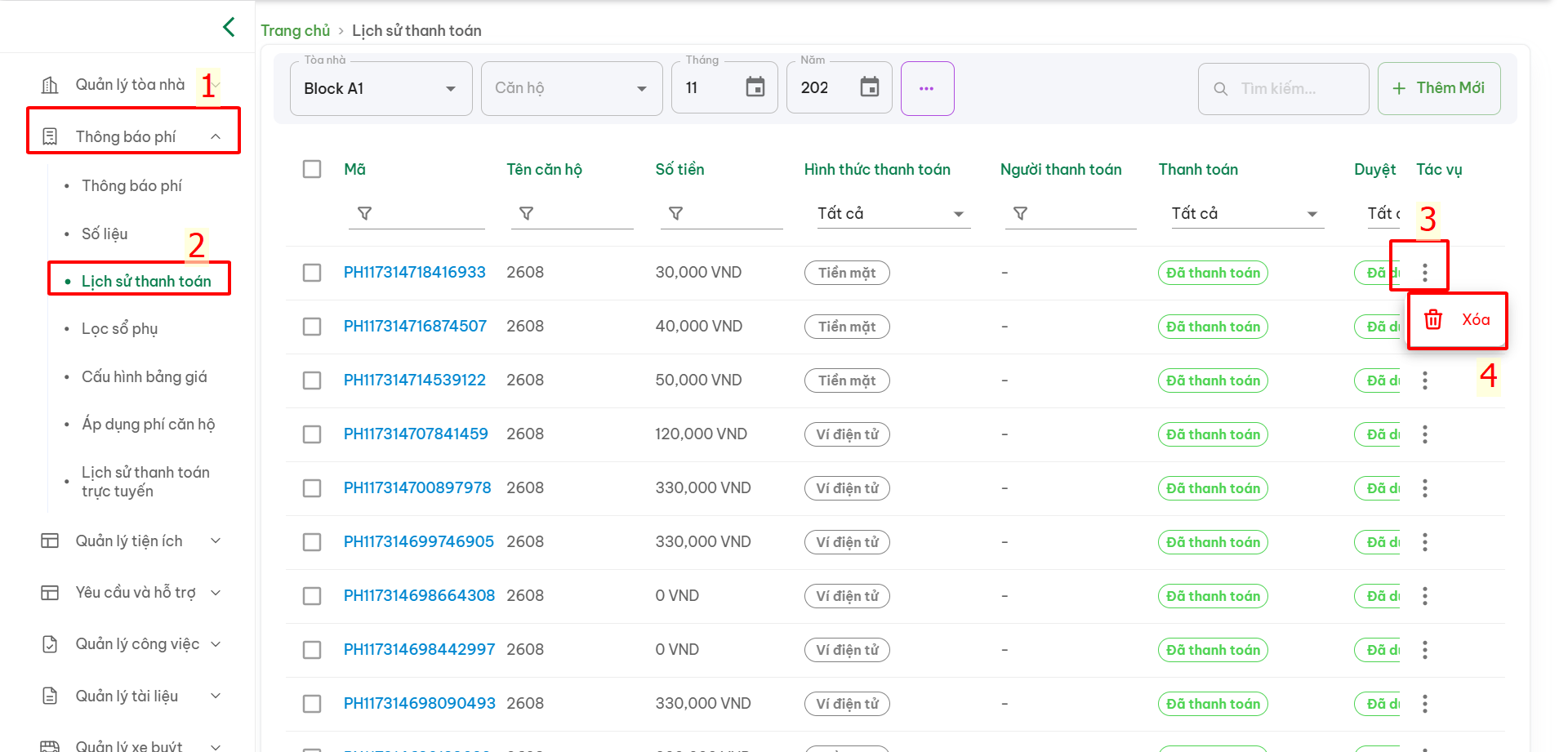The height and width of the screenshot is (752, 1568).
Task: Open actions menu for row PH117314698442997
Action: point(1425,650)
